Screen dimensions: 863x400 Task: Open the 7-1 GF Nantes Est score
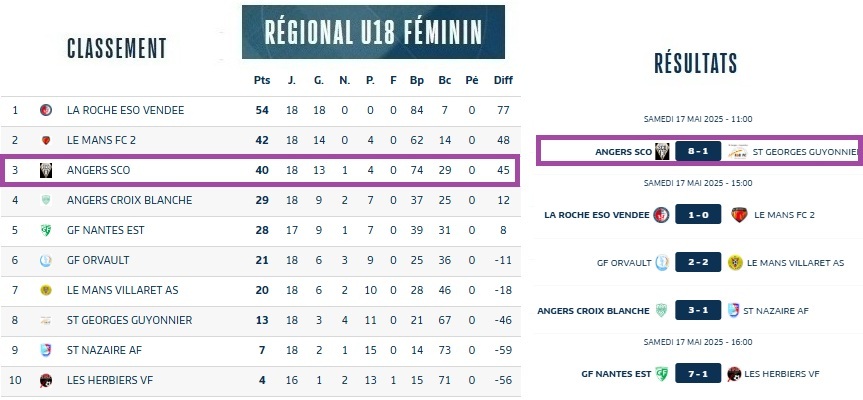tap(697, 374)
